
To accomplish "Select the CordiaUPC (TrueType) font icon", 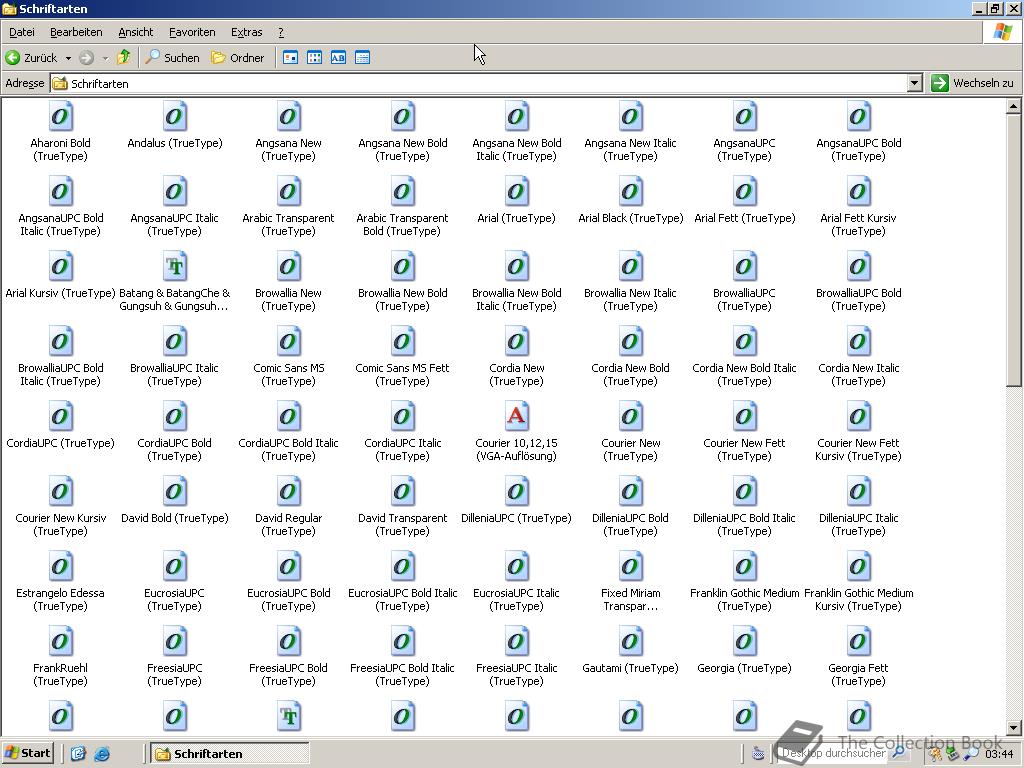I will [x=60, y=418].
